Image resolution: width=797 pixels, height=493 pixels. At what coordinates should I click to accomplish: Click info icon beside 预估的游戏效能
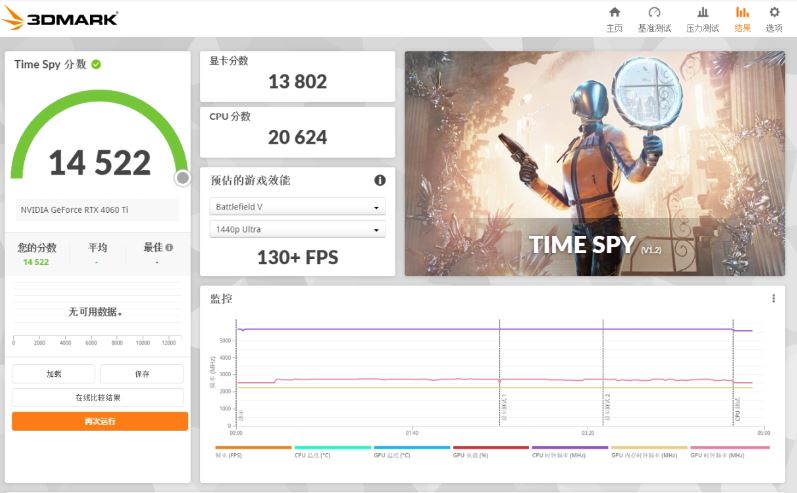[380, 180]
